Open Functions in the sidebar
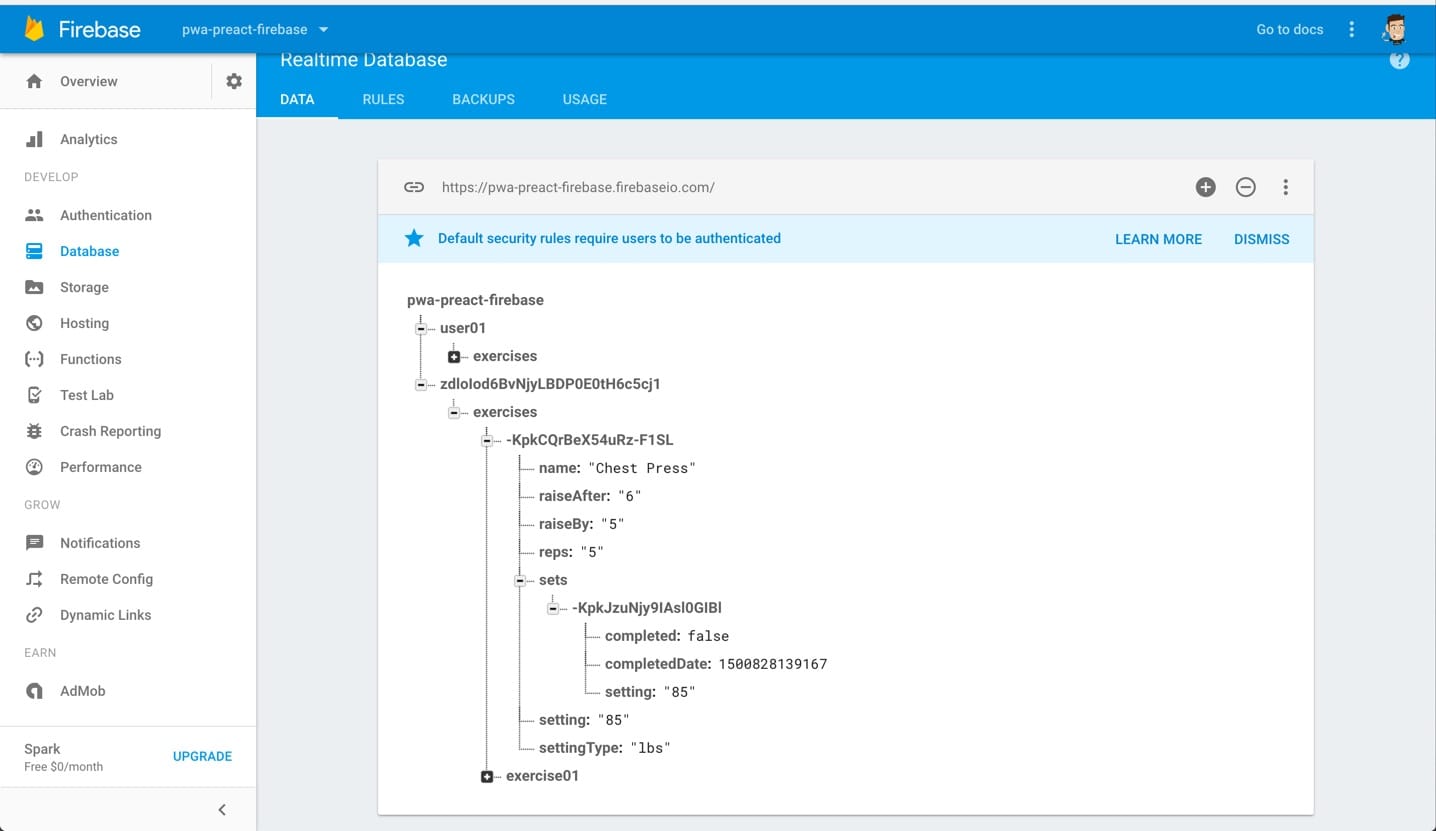This screenshot has height=831, width=1436. click(x=90, y=359)
